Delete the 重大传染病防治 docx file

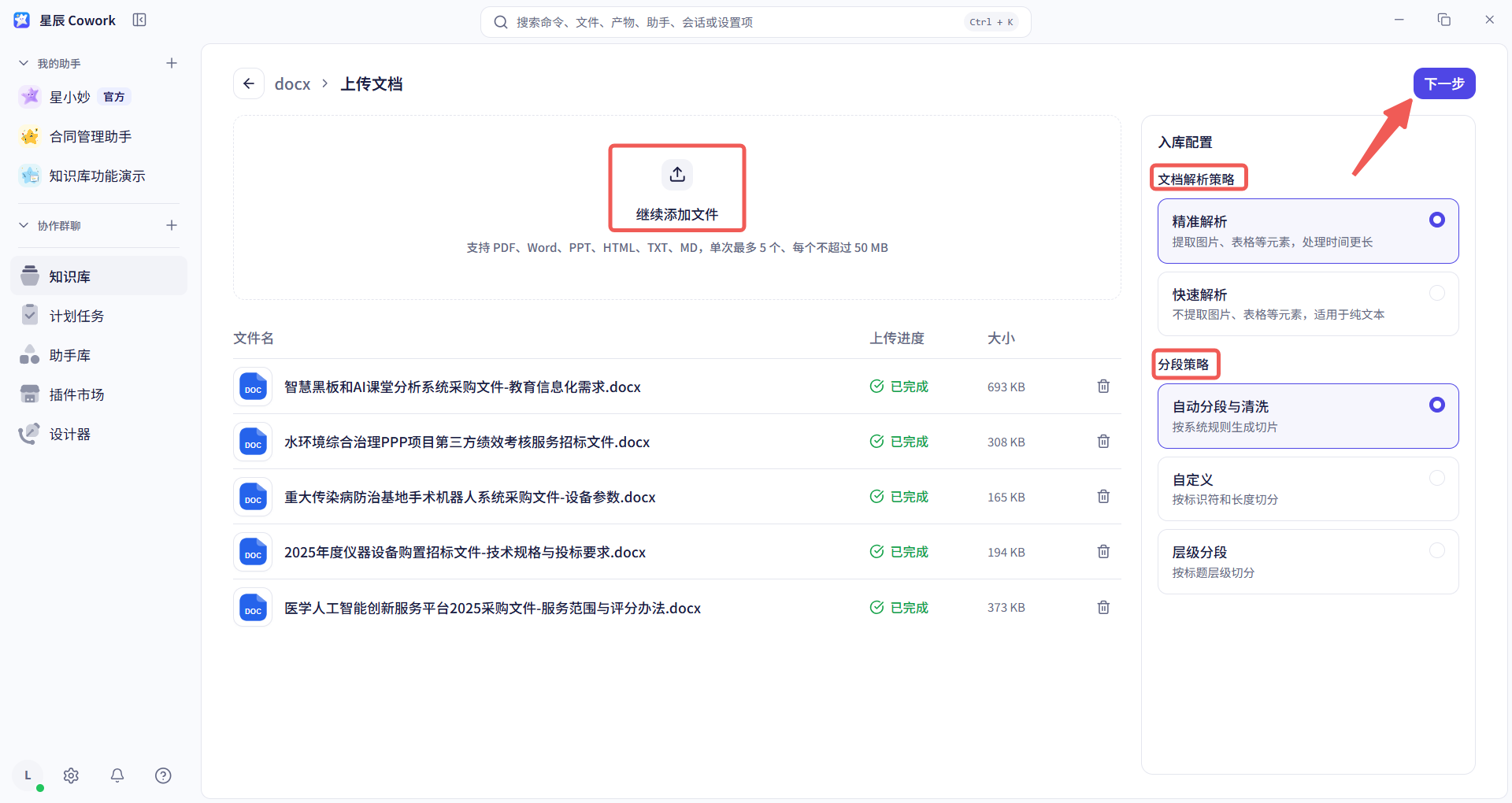tap(1103, 497)
